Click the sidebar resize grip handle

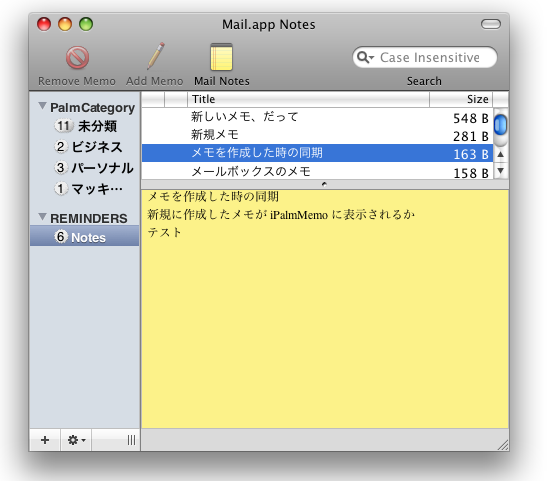point(131,440)
